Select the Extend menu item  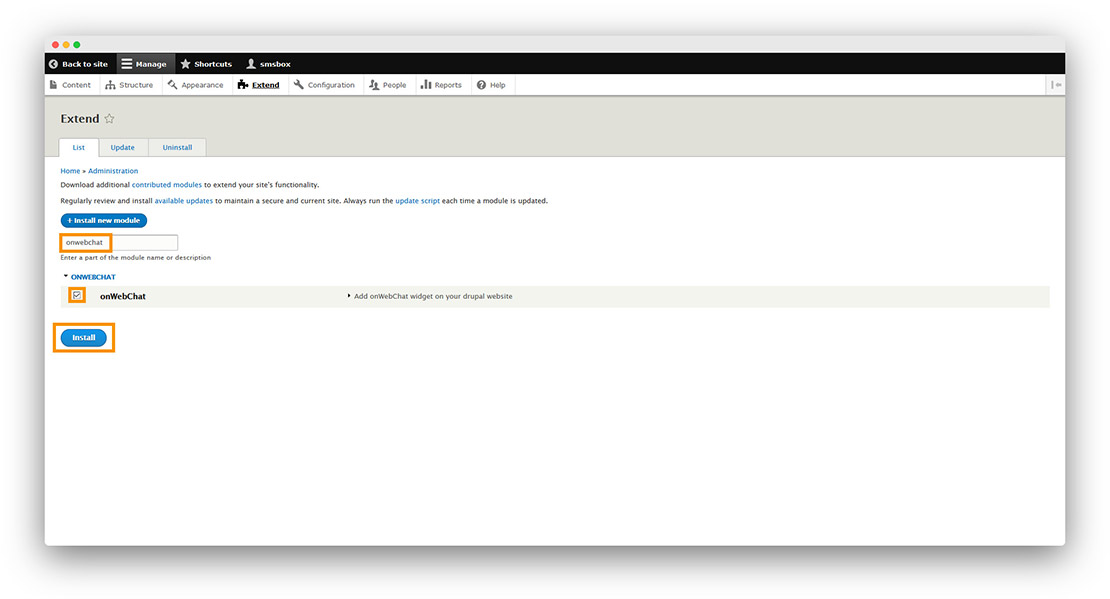(258, 85)
